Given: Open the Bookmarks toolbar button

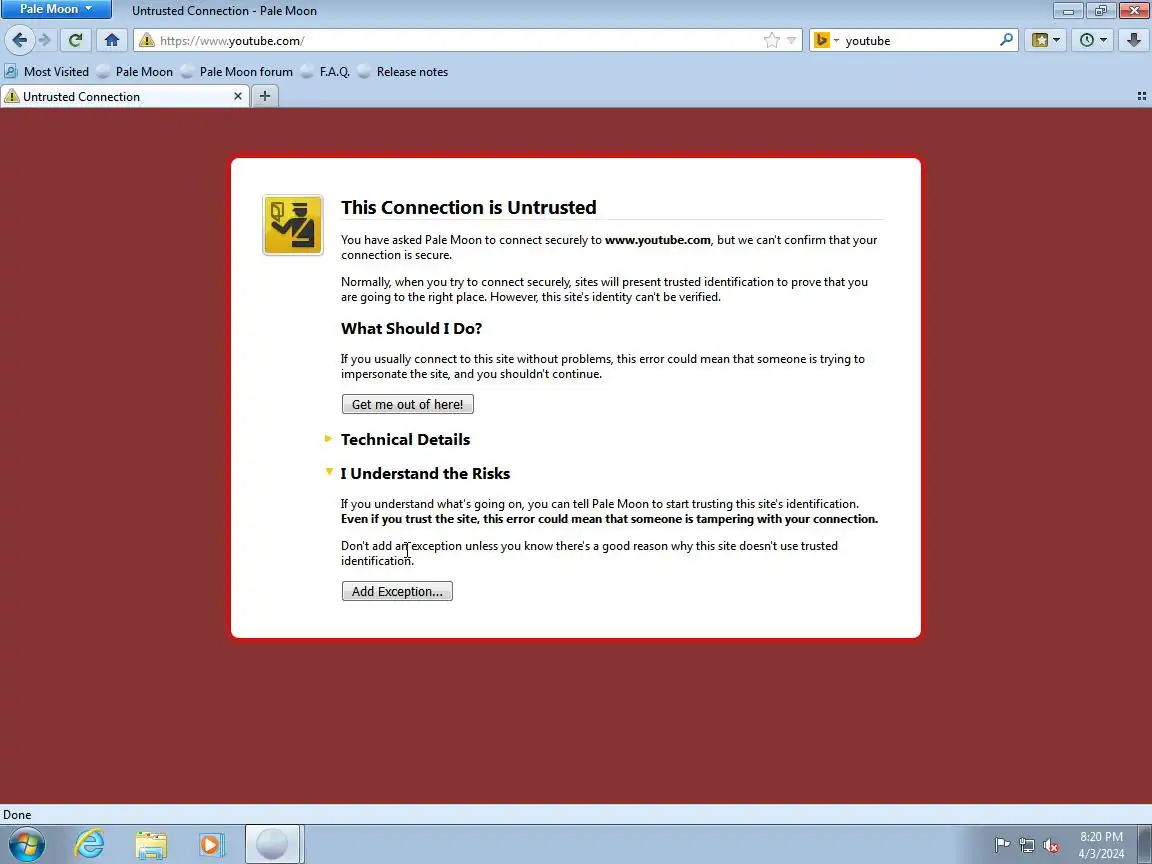Looking at the screenshot, I should pos(1040,40).
